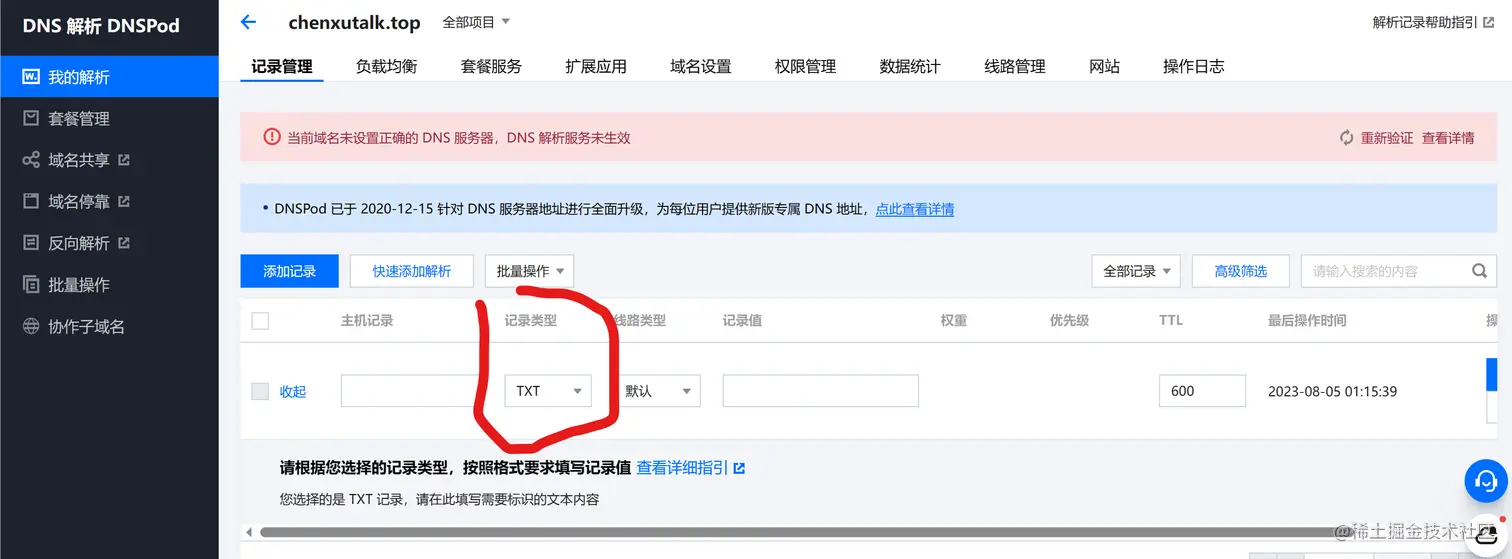Click the search magnifier icon
Image resolution: width=1512 pixels, height=559 pixels.
(x=1479, y=271)
